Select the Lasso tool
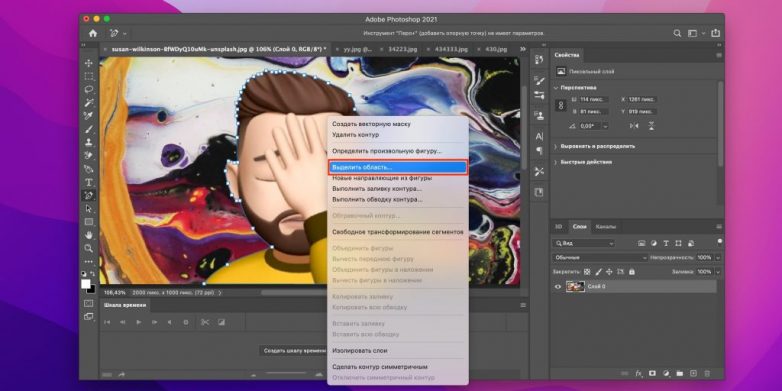Screen dimensions: 782x391 pyautogui.click(x=89, y=90)
